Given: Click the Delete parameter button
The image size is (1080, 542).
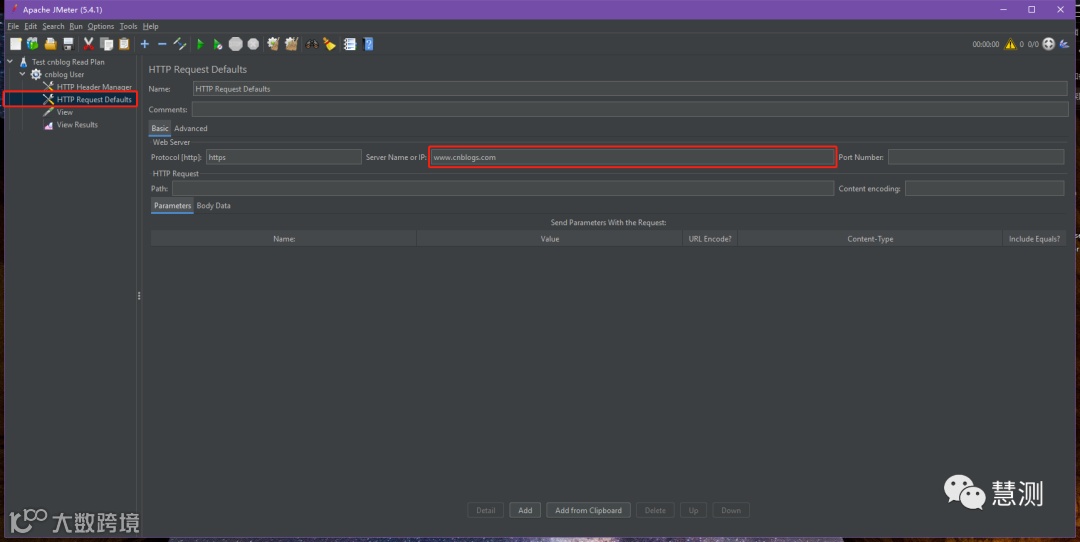Looking at the screenshot, I should [x=655, y=510].
